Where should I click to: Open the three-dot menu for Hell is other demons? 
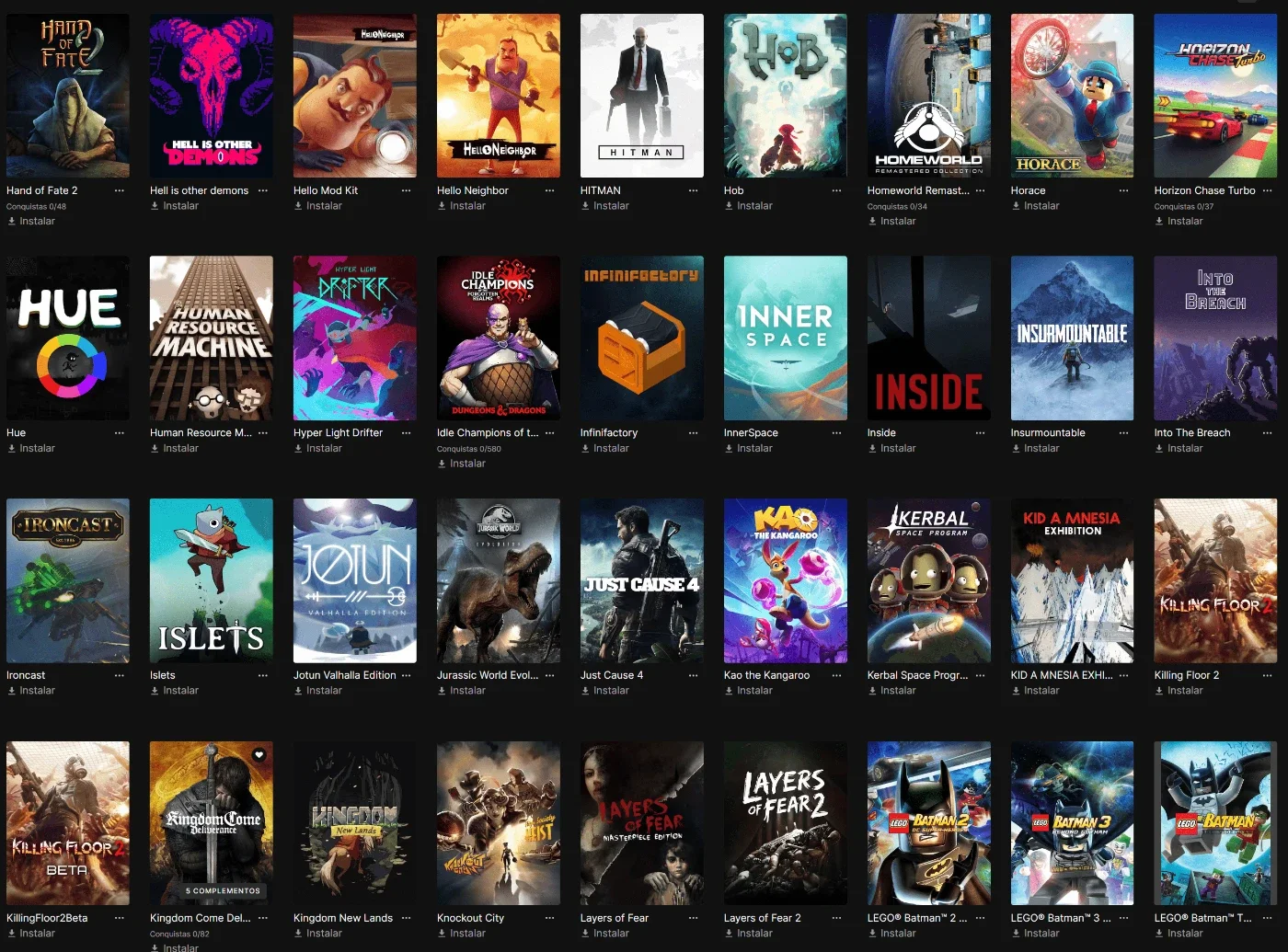(x=263, y=190)
